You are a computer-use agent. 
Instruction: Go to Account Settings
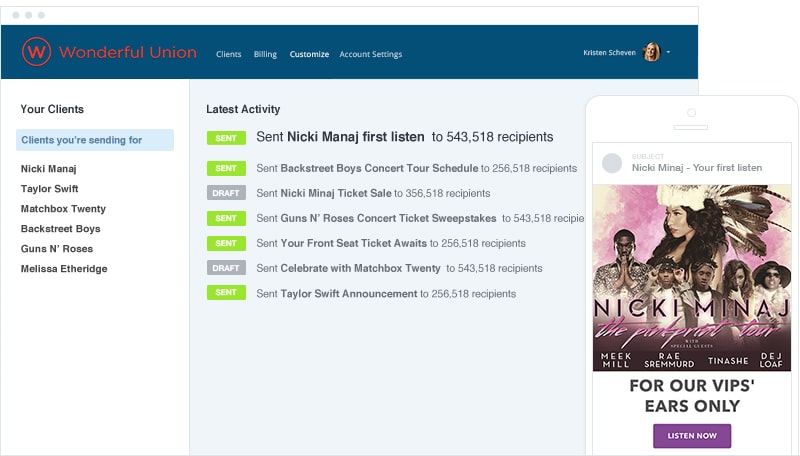click(x=370, y=54)
